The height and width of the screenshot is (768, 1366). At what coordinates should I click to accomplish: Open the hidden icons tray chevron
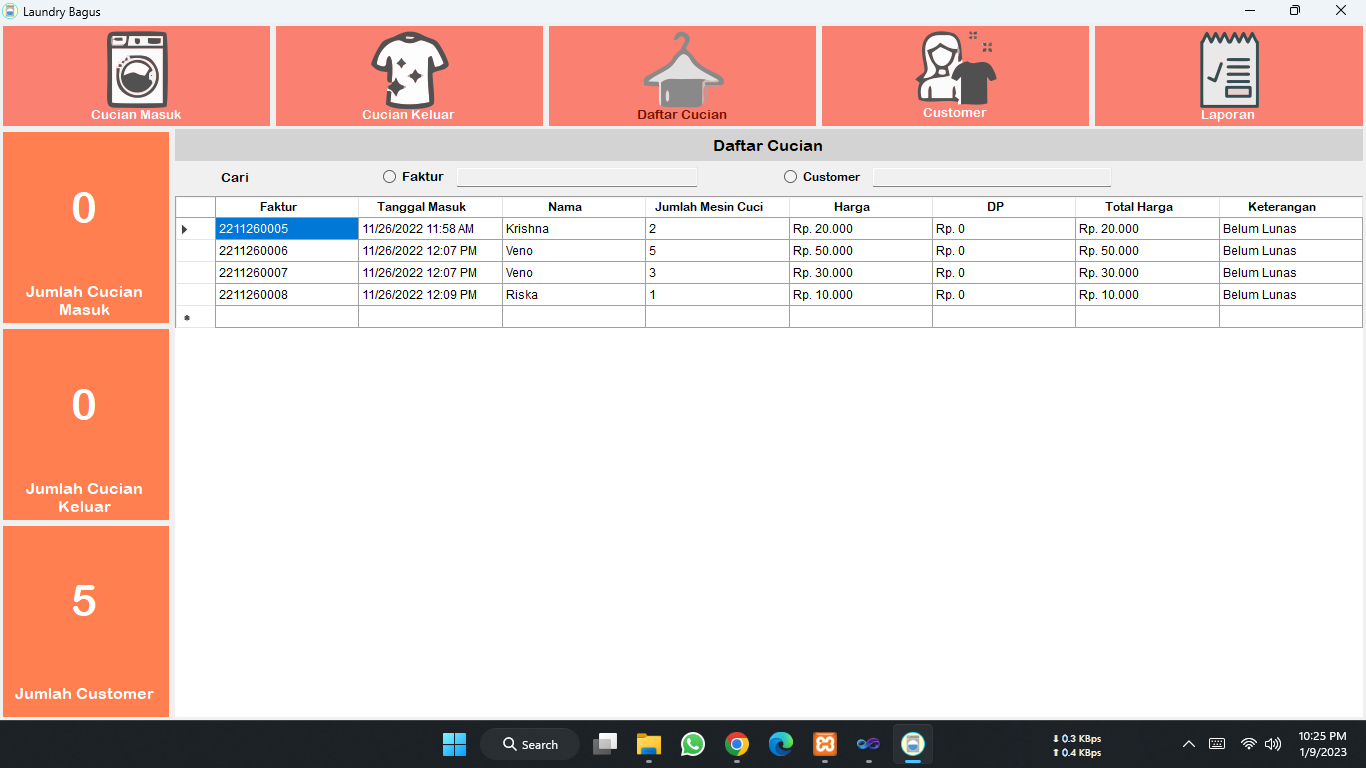[x=1189, y=744]
